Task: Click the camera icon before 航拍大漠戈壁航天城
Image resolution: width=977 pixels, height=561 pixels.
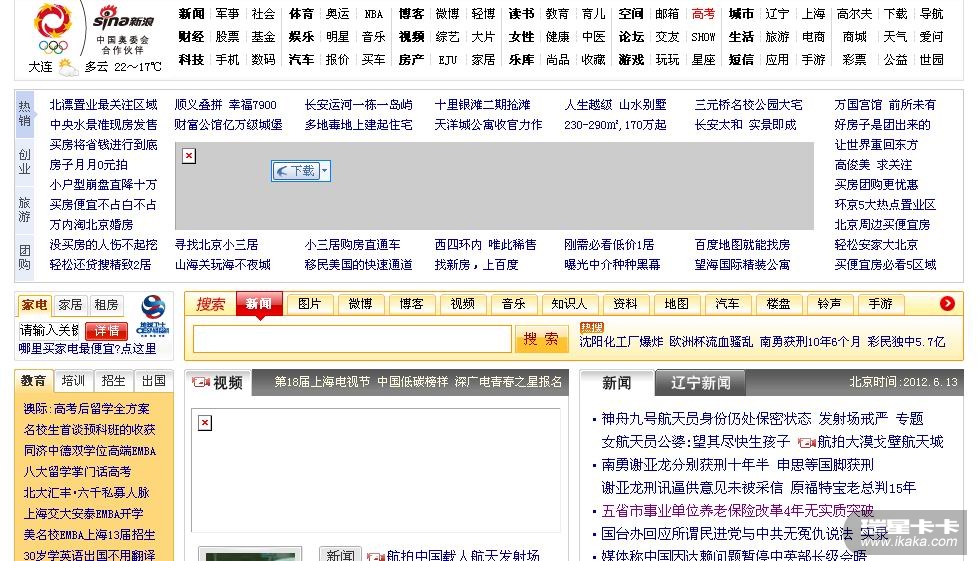Action: click(807, 443)
